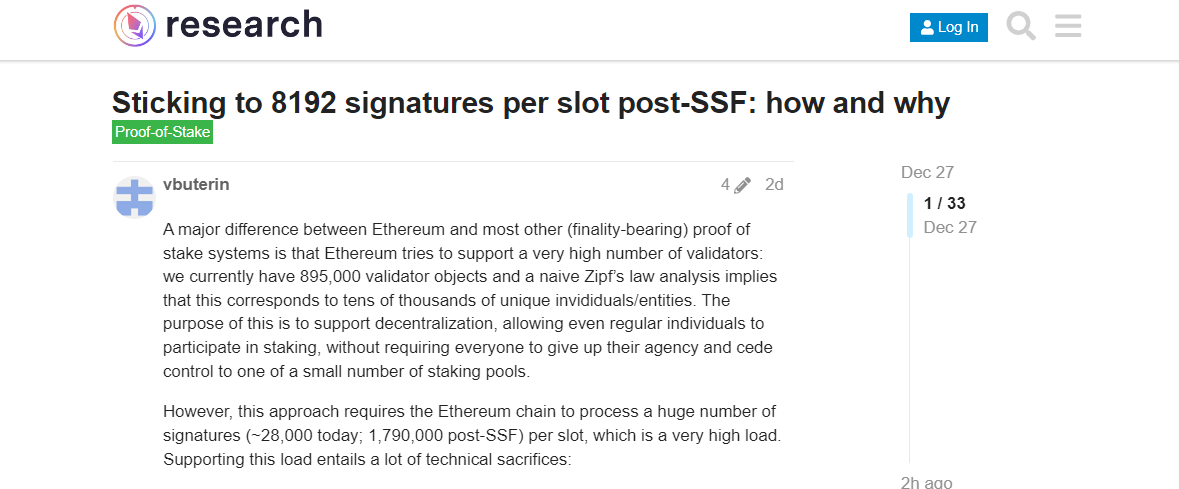This screenshot has height=489, width=1179.
Task: Click the edit count number 4
Action: 725,184
